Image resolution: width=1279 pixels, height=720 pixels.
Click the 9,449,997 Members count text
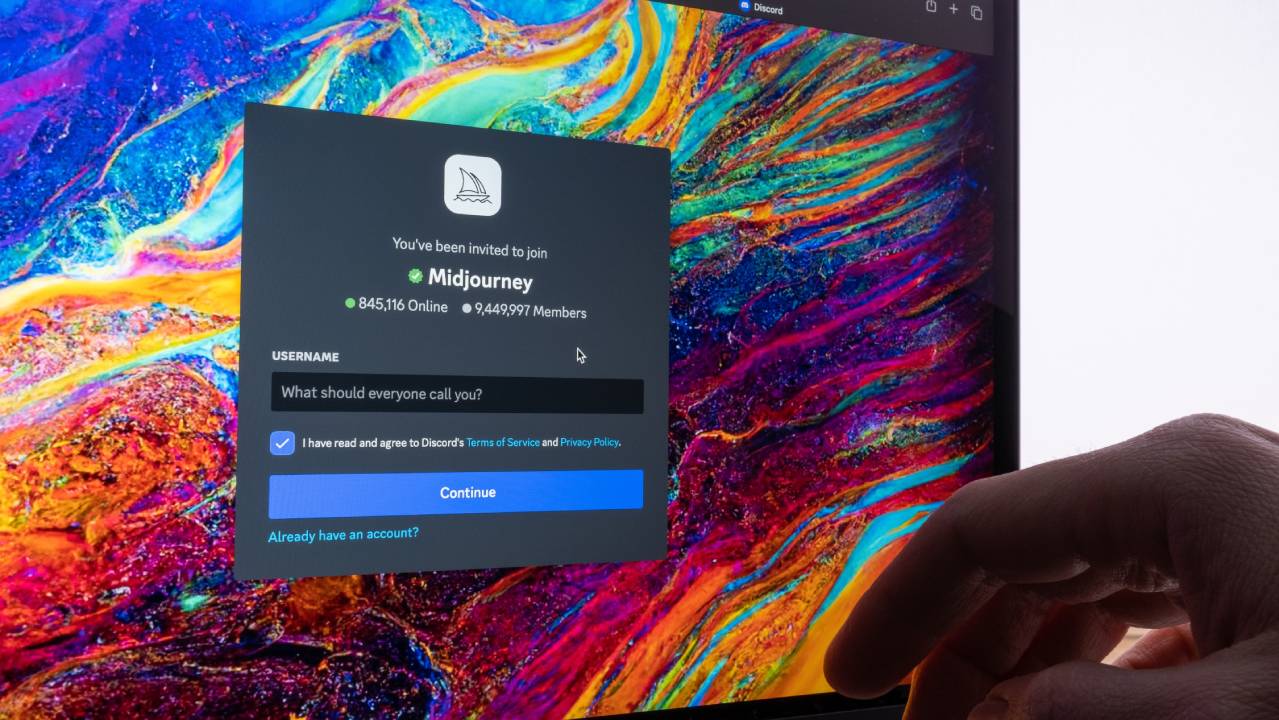tap(530, 311)
